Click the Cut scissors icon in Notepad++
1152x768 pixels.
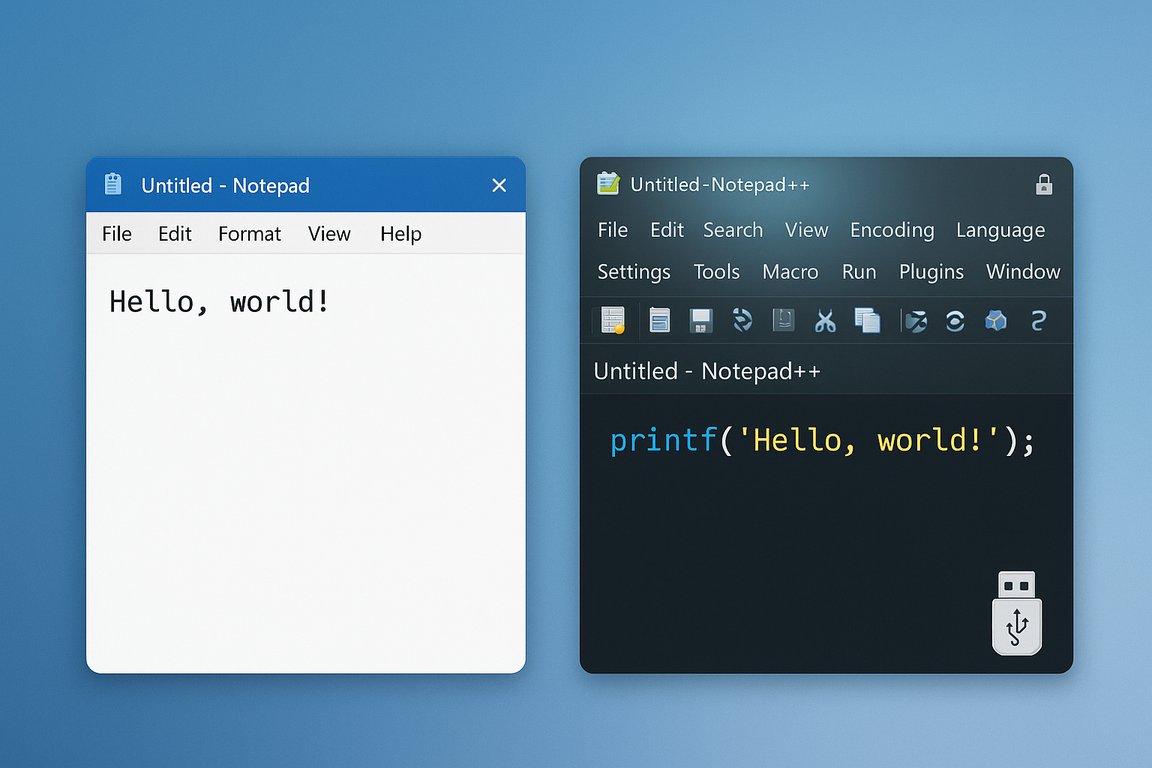(825, 321)
